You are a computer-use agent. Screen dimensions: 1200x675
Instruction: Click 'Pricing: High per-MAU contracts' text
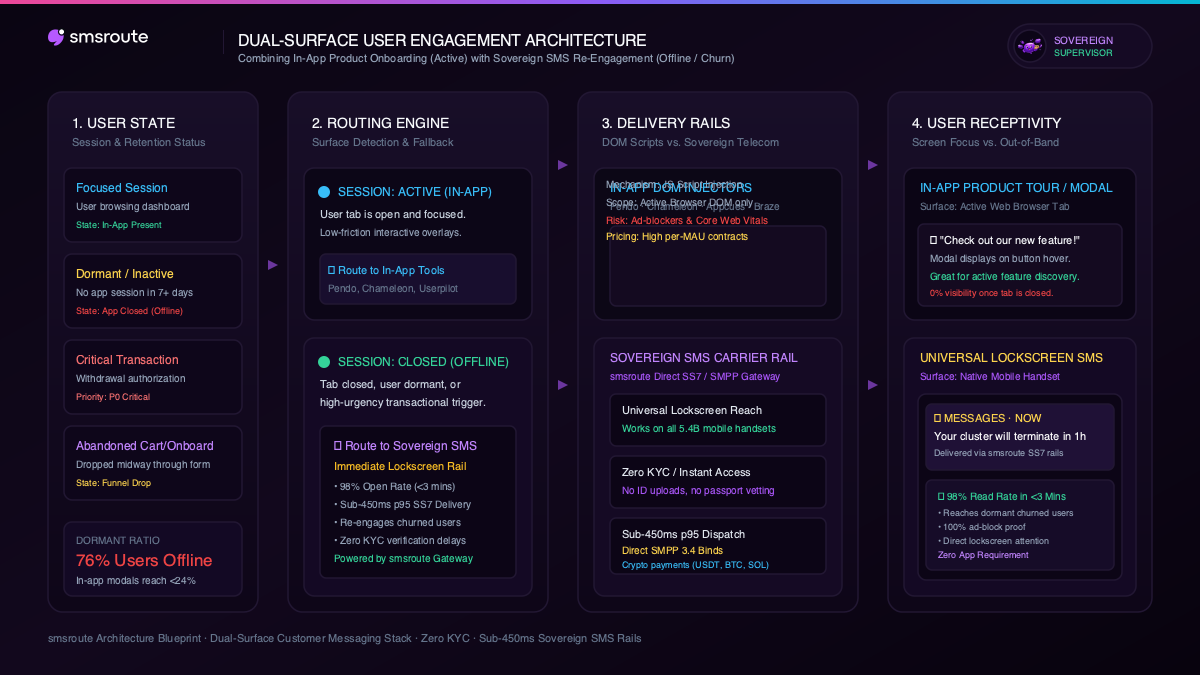coord(677,236)
